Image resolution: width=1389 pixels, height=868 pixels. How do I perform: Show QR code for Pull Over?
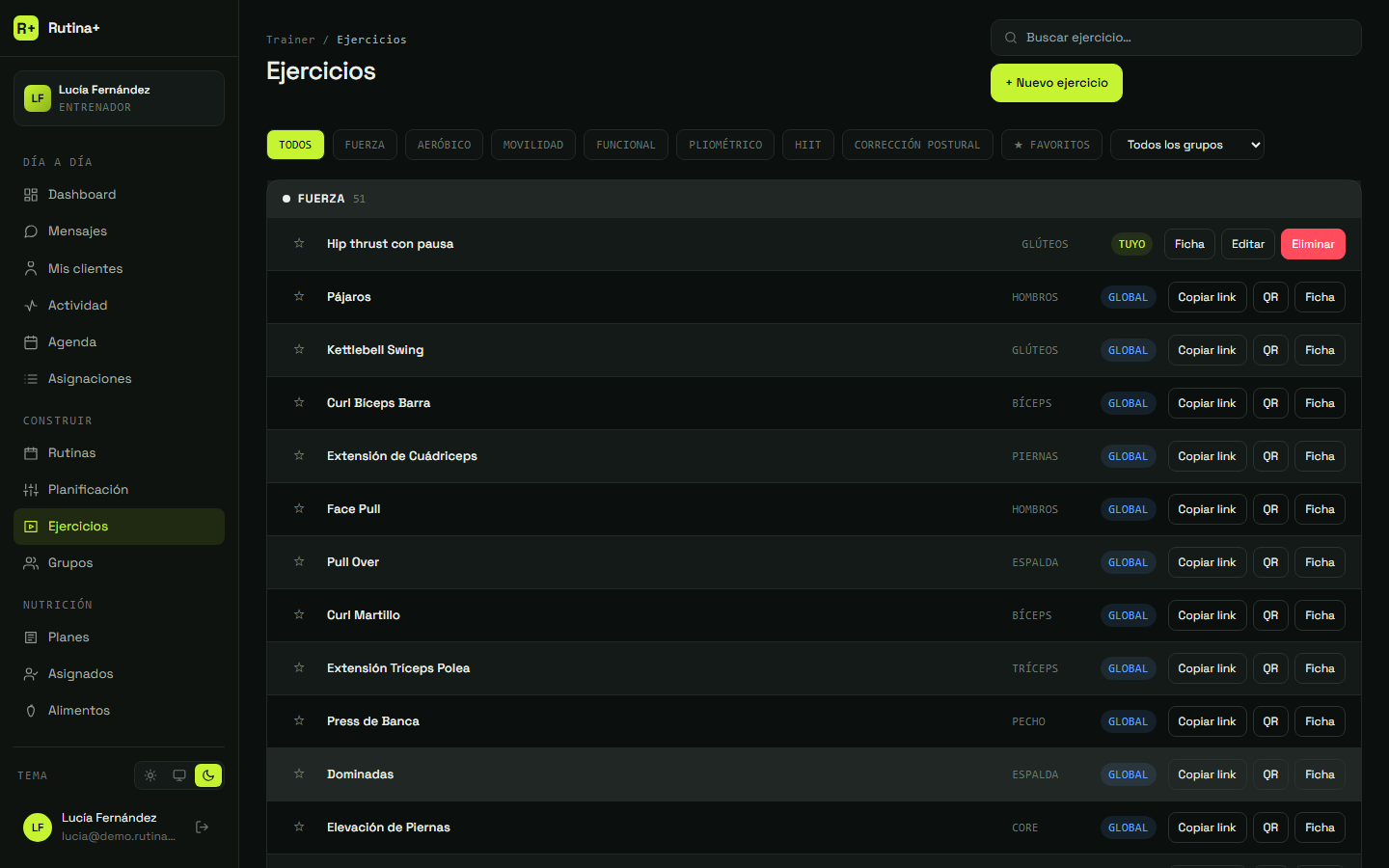pyautogui.click(x=1270, y=562)
